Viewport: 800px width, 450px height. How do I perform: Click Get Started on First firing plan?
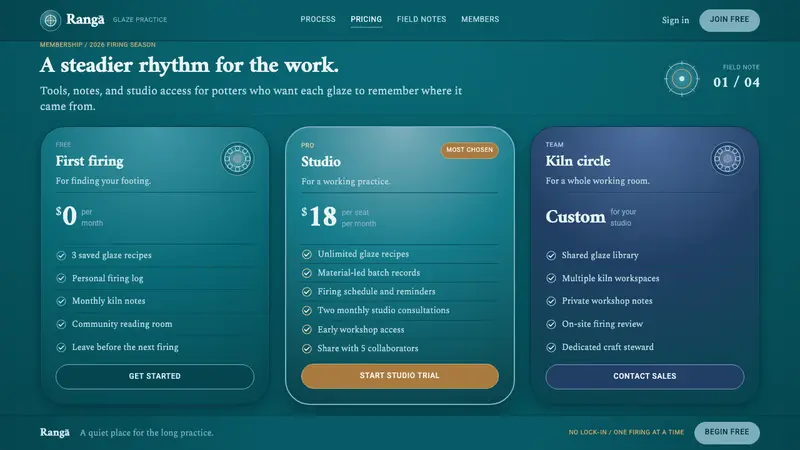point(155,377)
